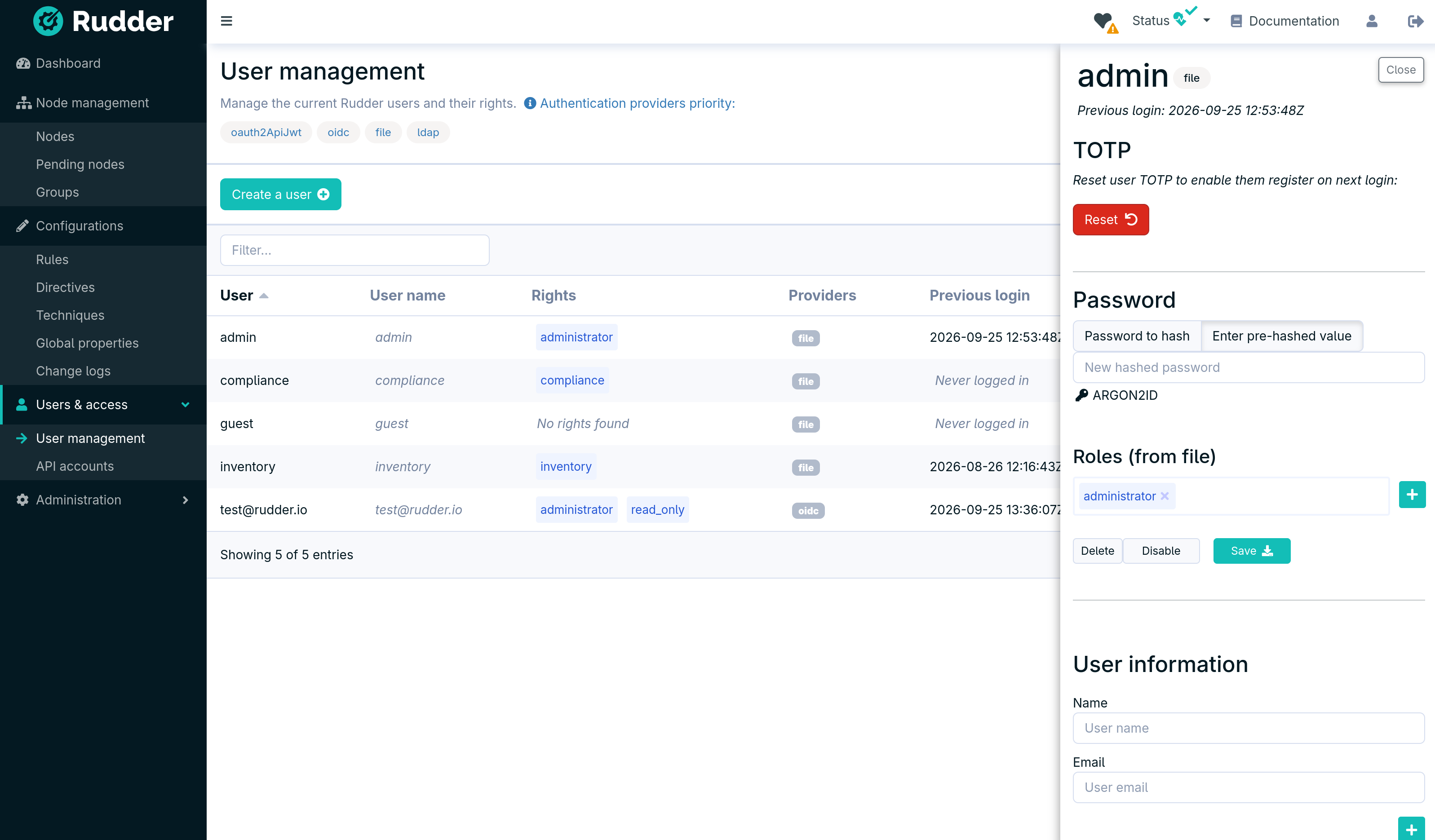1435x840 pixels.
Task: Click the Node management sitemap icon
Action: tap(23, 103)
